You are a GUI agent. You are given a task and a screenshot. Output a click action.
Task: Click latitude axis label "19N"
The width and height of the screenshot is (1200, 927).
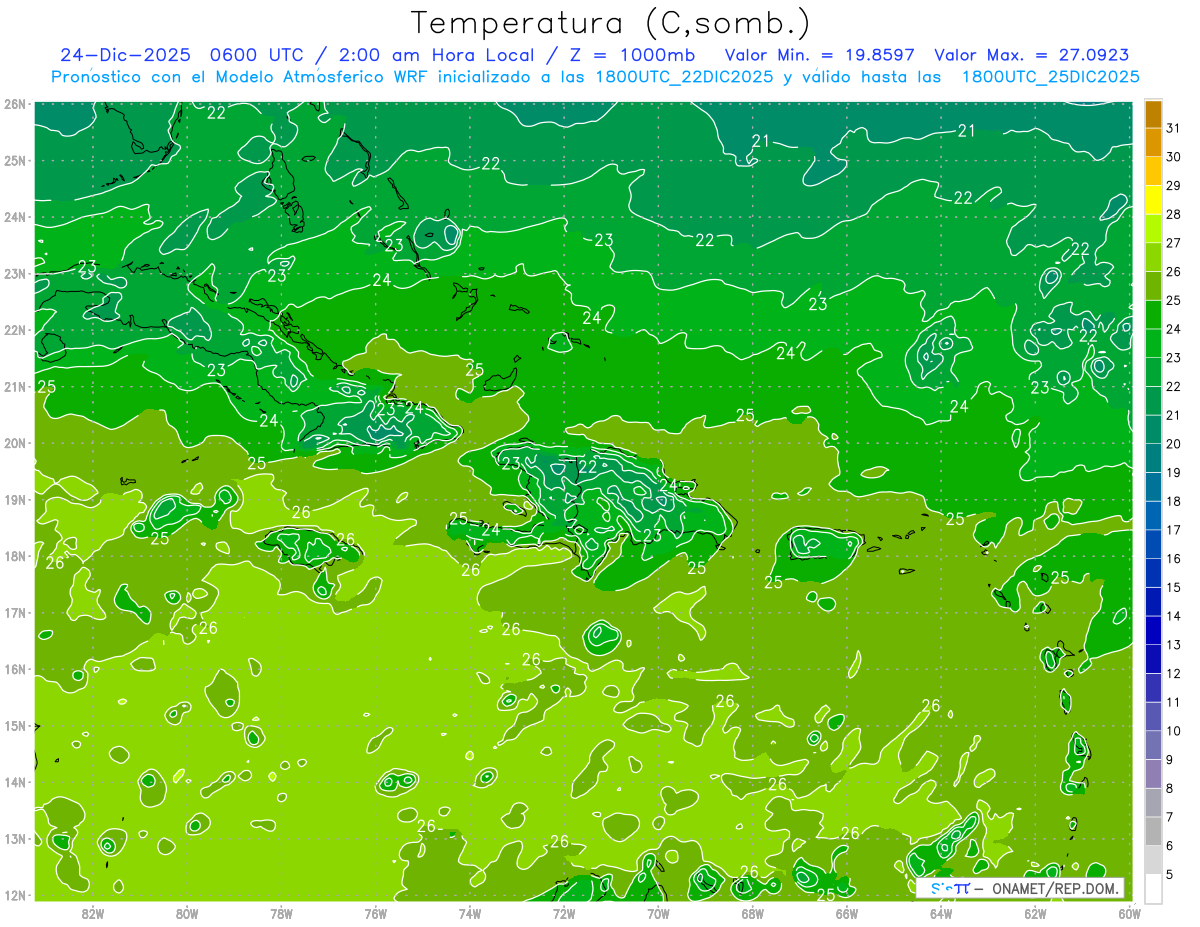(x=15, y=499)
